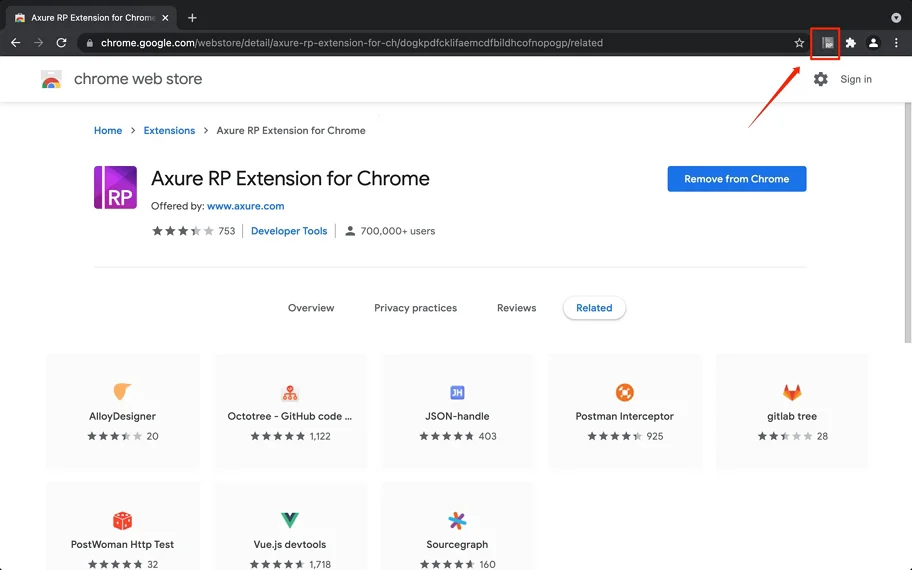The image size is (912, 570).
Task: Open the Chrome profile avatar icon
Action: pyautogui.click(x=873, y=42)
